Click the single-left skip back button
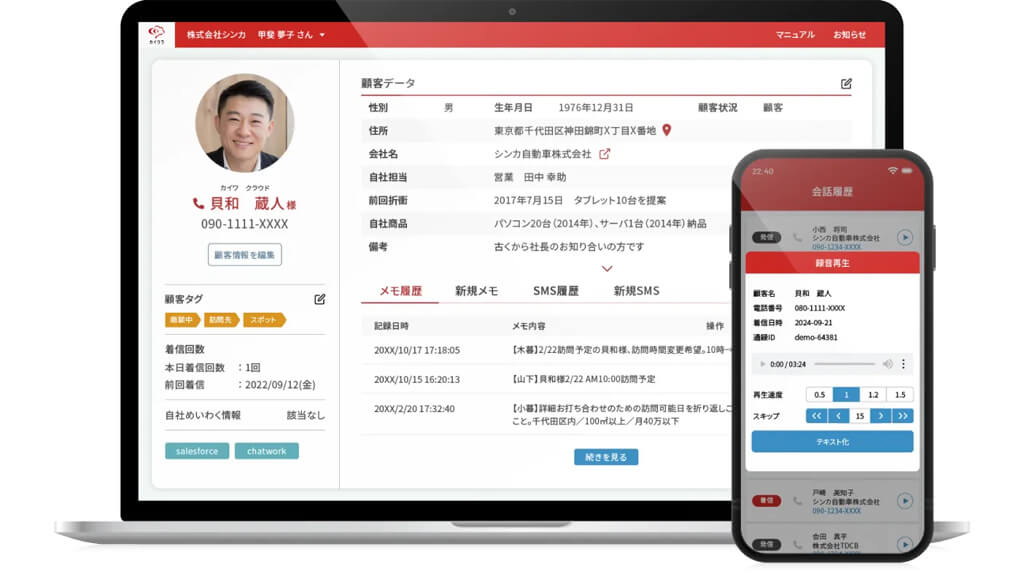The height and width of the screenshot is (574, 1024). [839, 416]
